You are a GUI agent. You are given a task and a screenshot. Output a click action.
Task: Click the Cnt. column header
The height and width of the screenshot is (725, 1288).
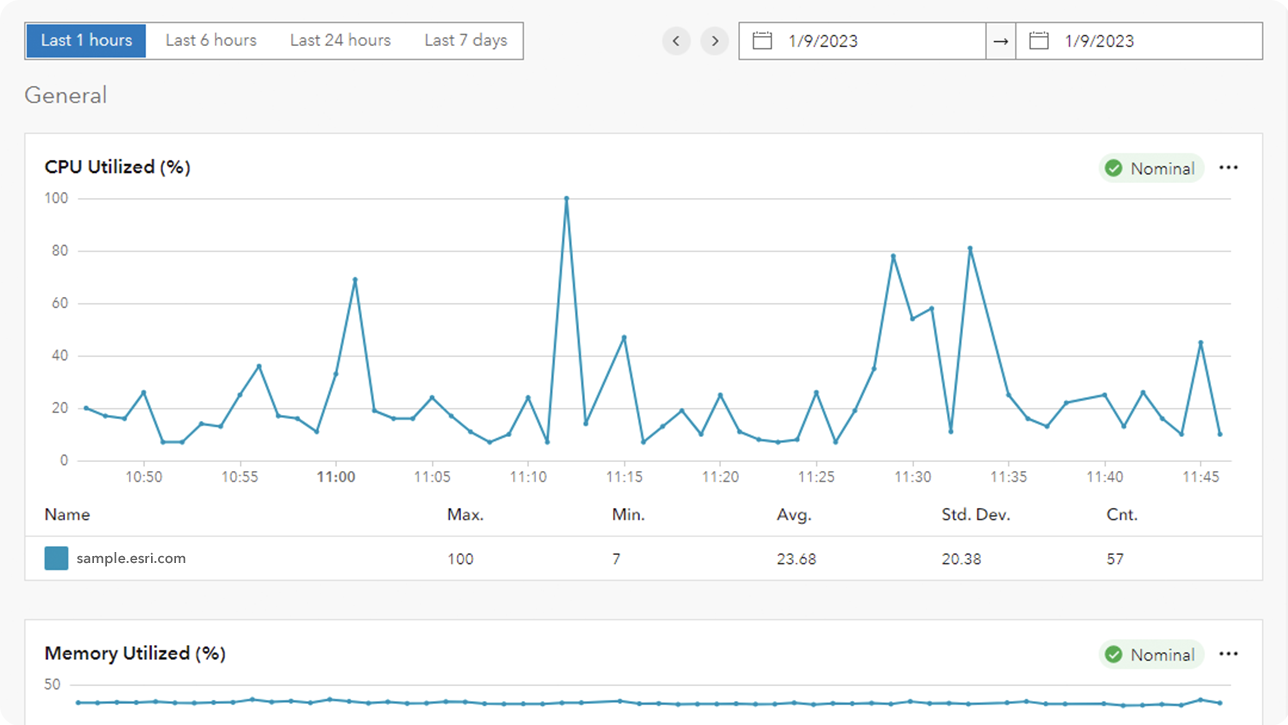coord(1122,515)
